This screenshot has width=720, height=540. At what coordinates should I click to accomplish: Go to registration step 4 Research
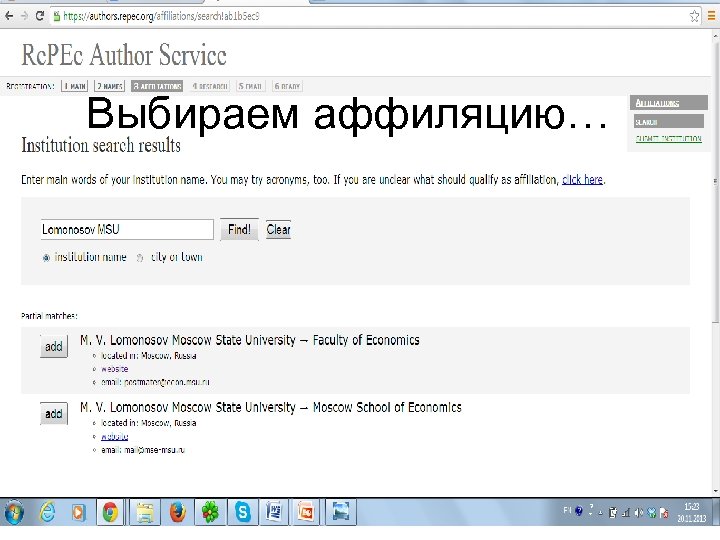(x=210, y=86)
